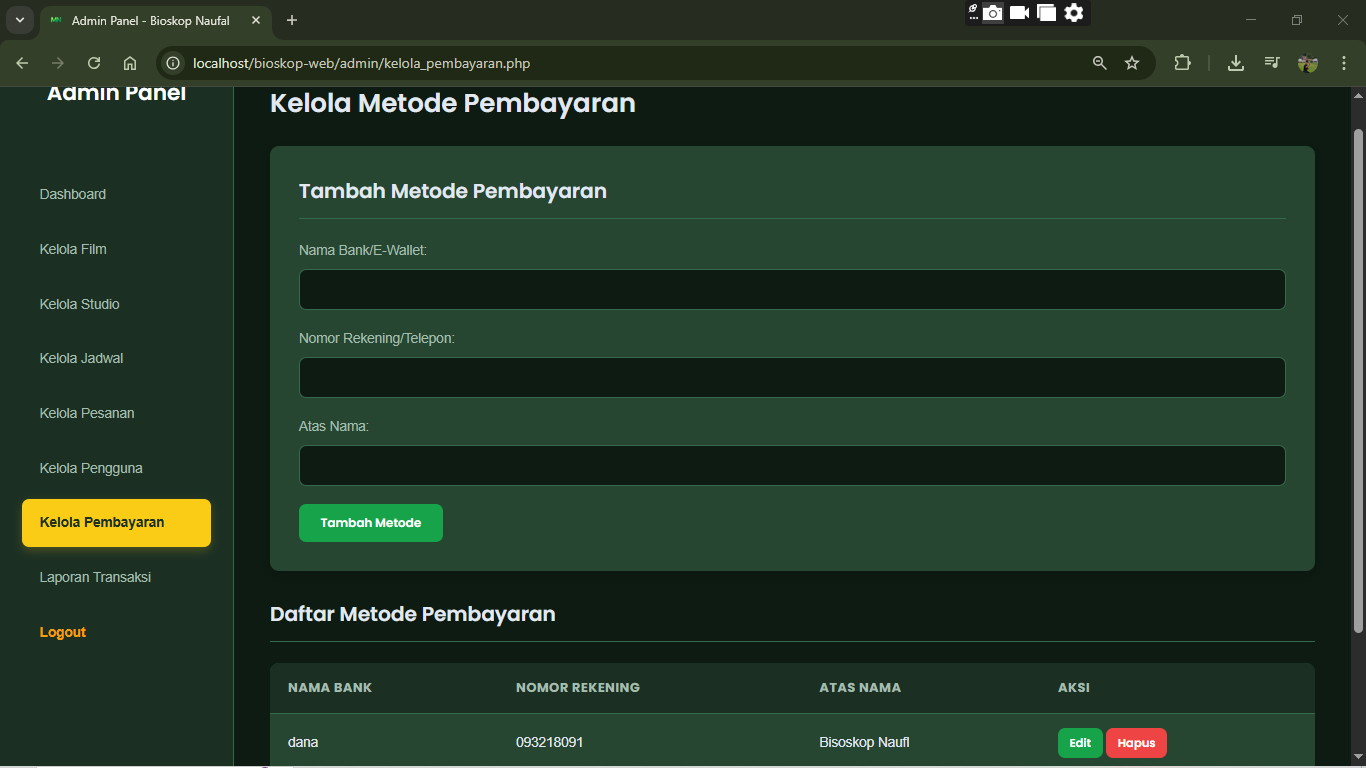Click the zoom magnifier icon in address bar
This screenshot has width=1366, height=768.
coord(1100,63)
